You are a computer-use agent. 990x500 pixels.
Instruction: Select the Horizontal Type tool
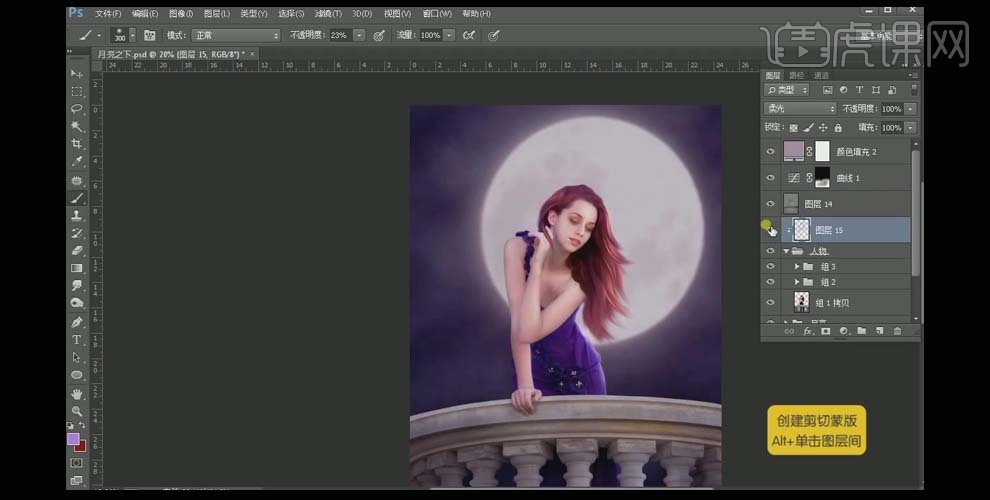77,340
